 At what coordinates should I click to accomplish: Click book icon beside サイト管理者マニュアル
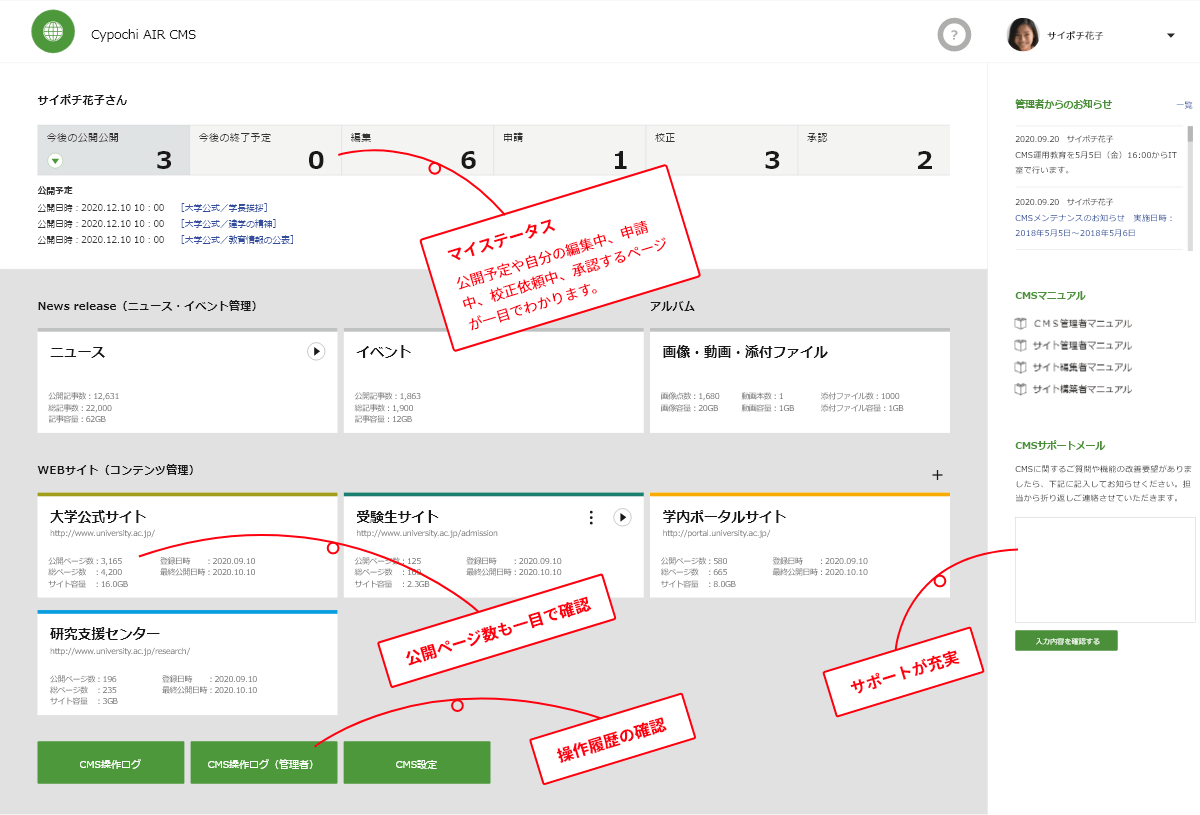click(1021, 346)
